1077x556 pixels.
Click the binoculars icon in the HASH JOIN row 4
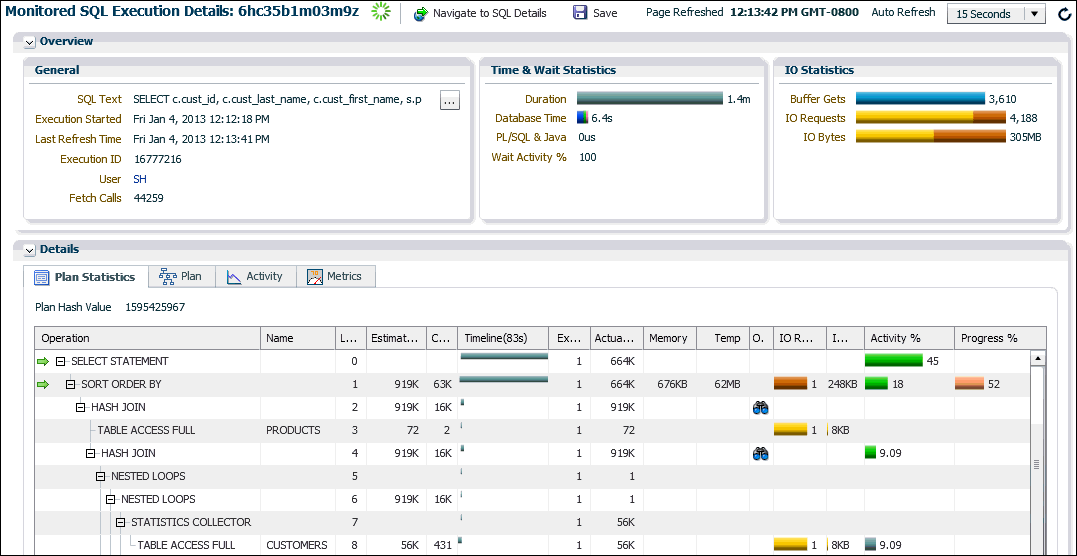point(760,454)
